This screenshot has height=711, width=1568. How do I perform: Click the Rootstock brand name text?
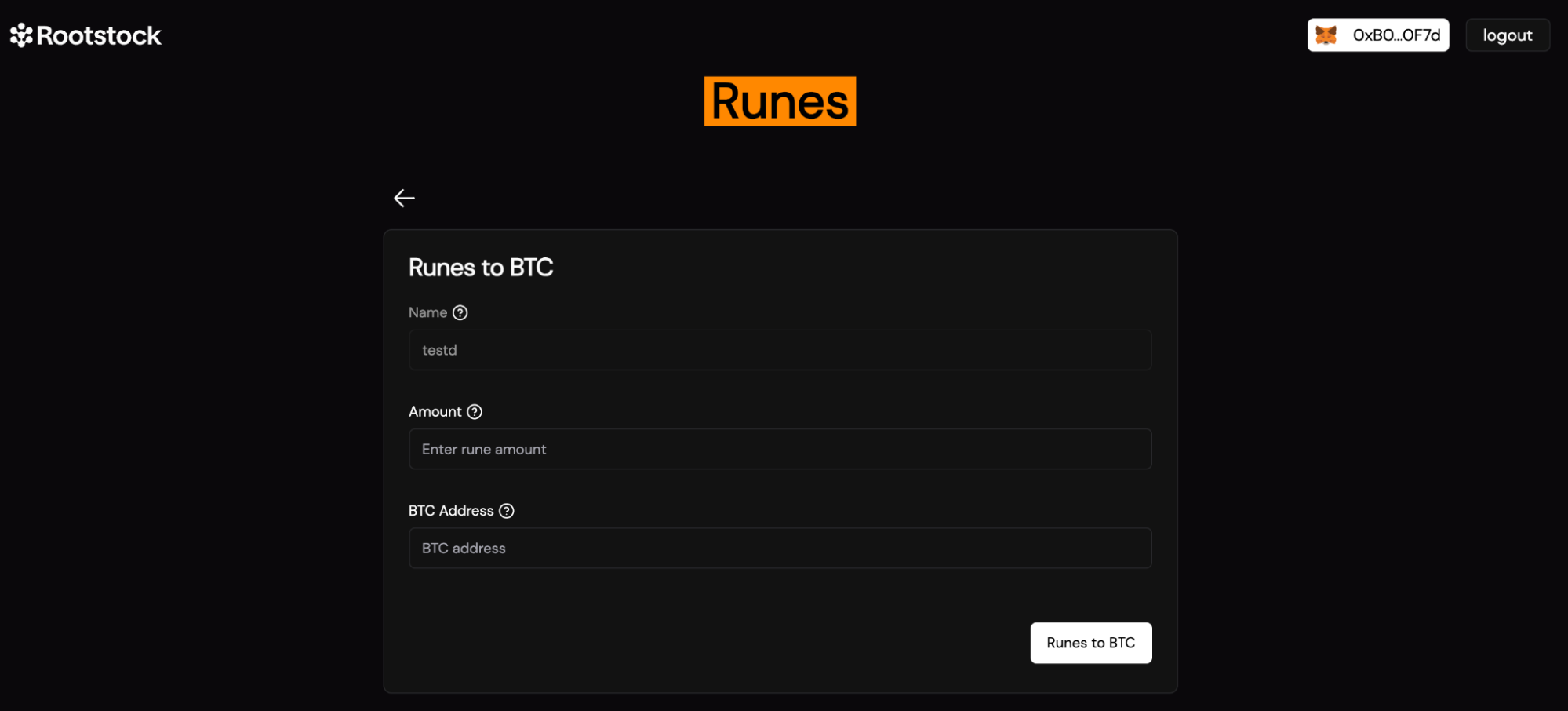point(99,35)
